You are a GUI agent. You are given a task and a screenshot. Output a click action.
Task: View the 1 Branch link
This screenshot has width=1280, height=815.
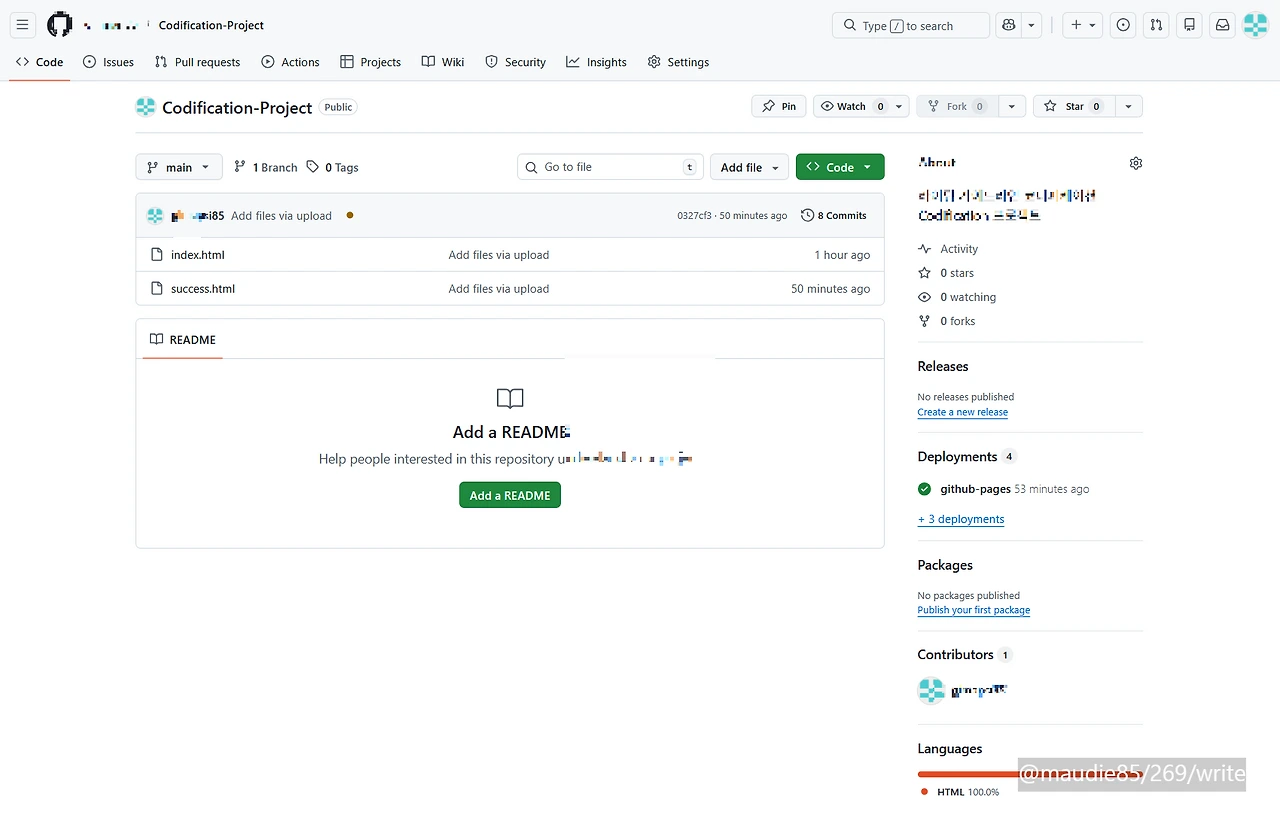[266, 167]
